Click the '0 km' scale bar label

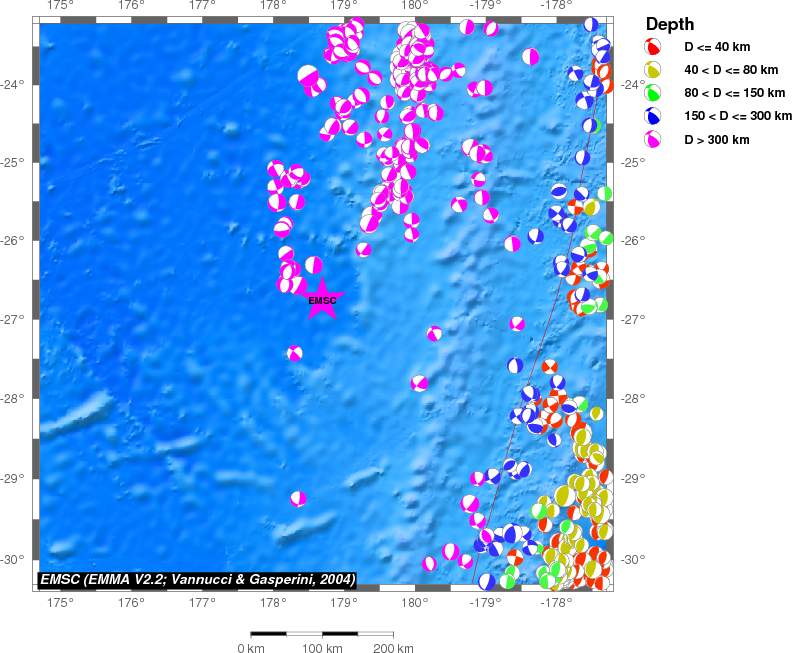click(x=251, y=647)
